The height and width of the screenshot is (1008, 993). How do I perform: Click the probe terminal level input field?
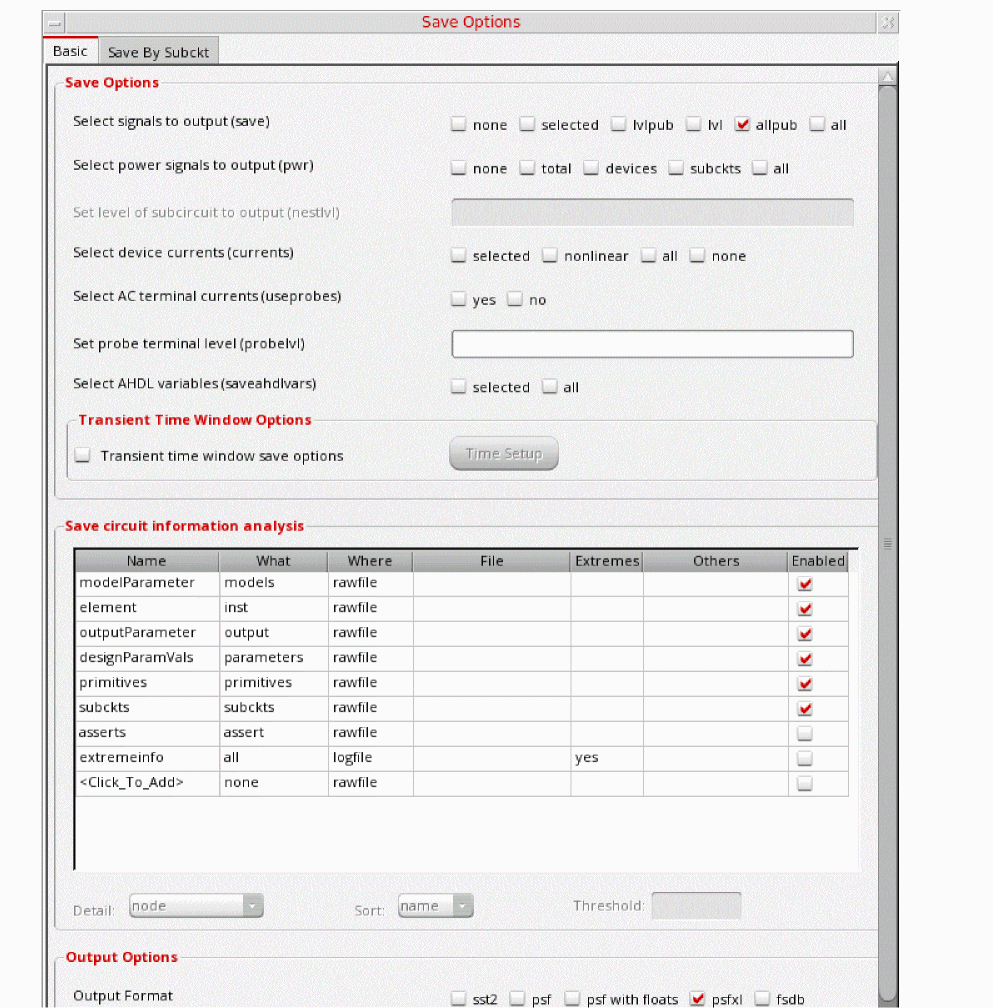tap(652, 344)
